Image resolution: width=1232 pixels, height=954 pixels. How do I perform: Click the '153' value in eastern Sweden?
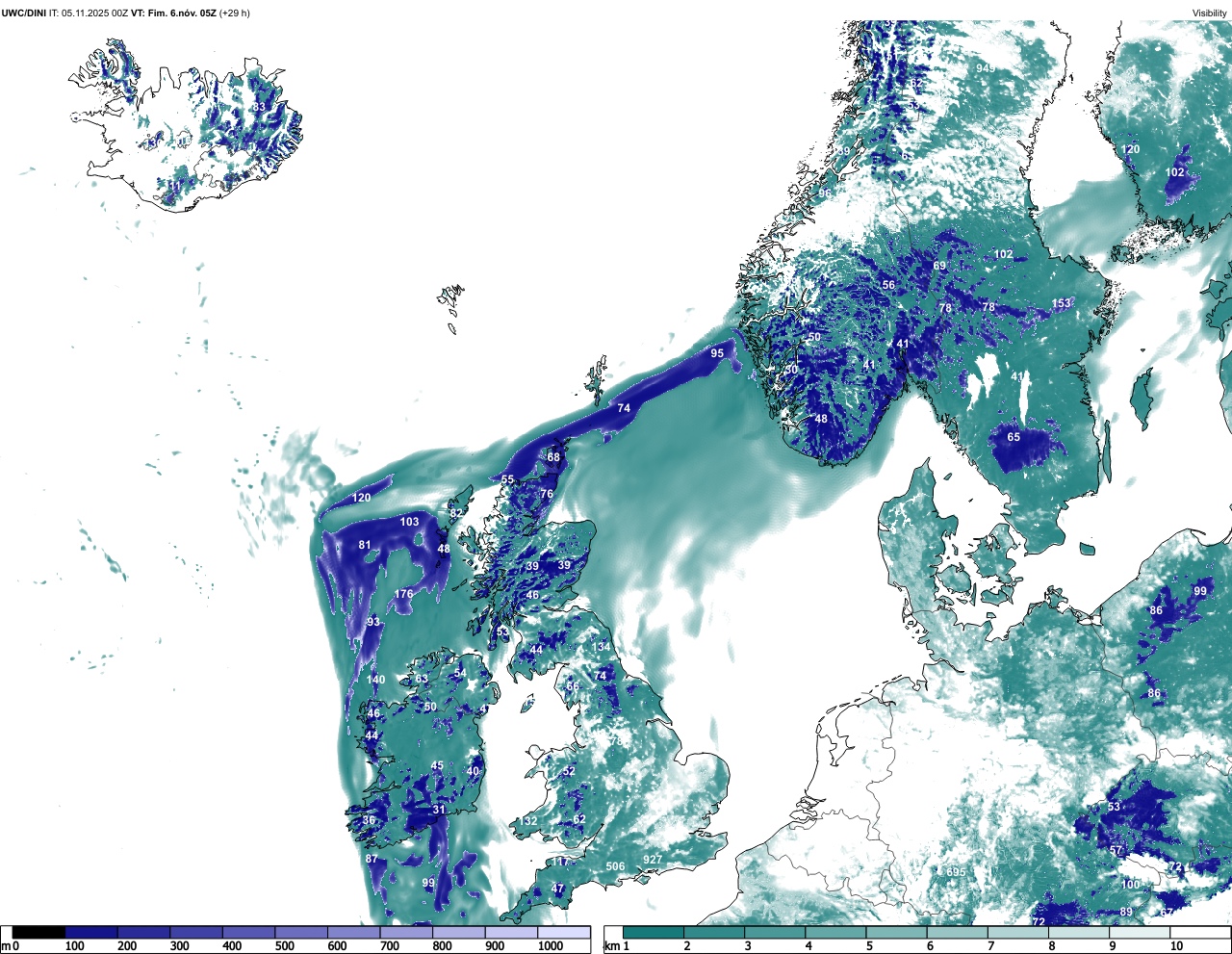1061,303
